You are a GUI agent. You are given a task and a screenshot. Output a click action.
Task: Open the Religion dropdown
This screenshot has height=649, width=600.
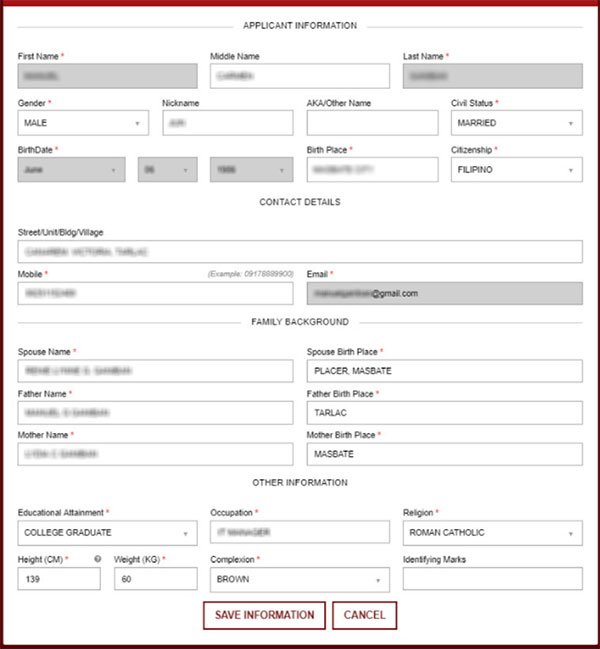point(492,533)
